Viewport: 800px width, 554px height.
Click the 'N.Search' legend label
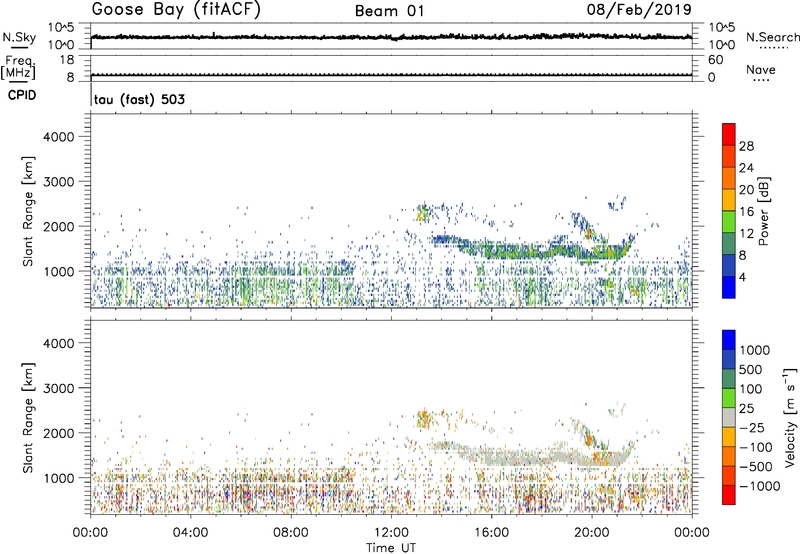(772, 37)
